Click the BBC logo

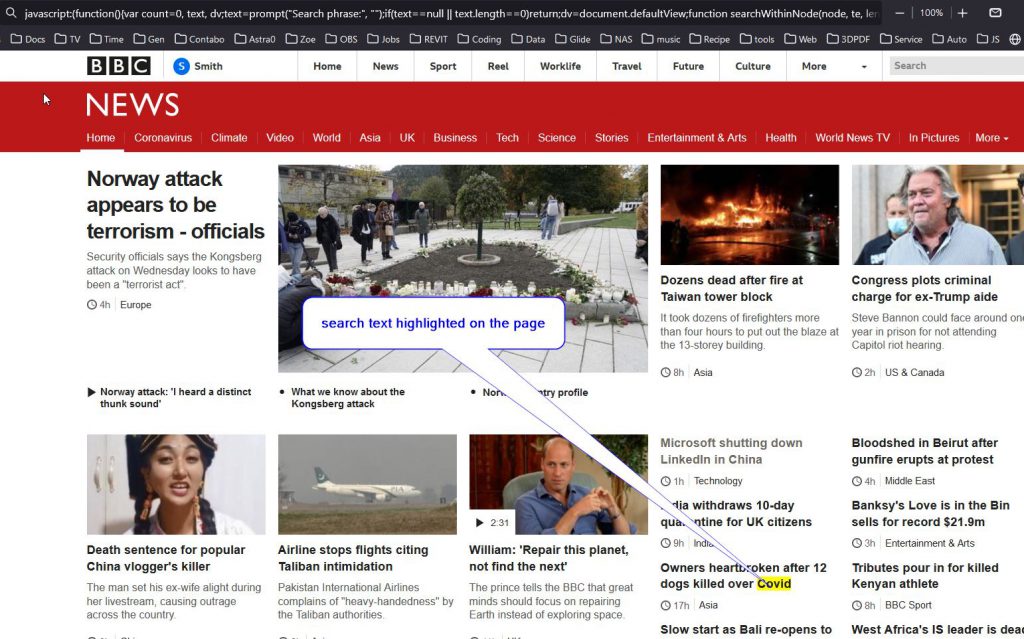(x=118, y=66)
